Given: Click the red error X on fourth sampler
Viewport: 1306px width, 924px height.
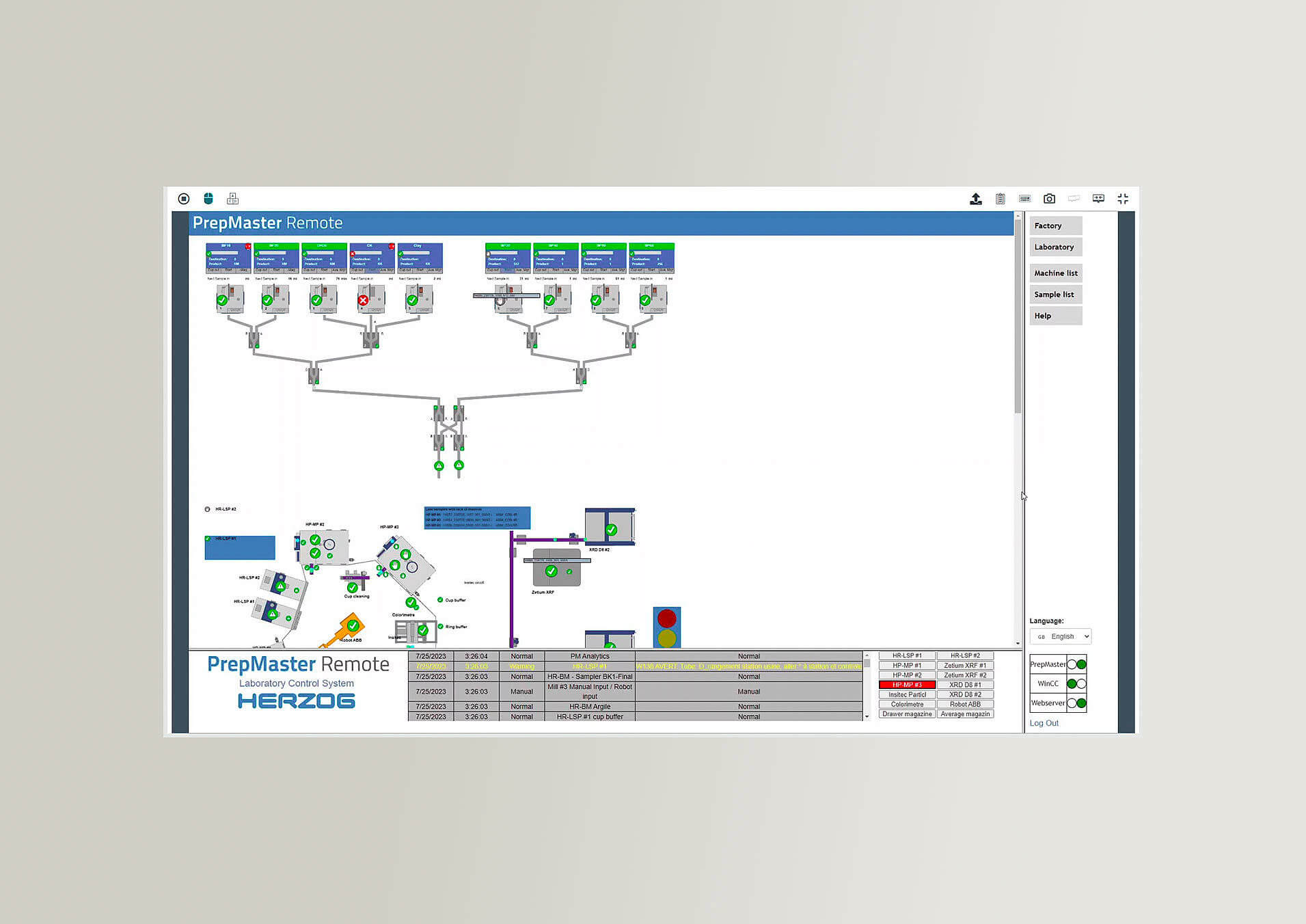Looking at the screenshot, I should coord(363,300).
